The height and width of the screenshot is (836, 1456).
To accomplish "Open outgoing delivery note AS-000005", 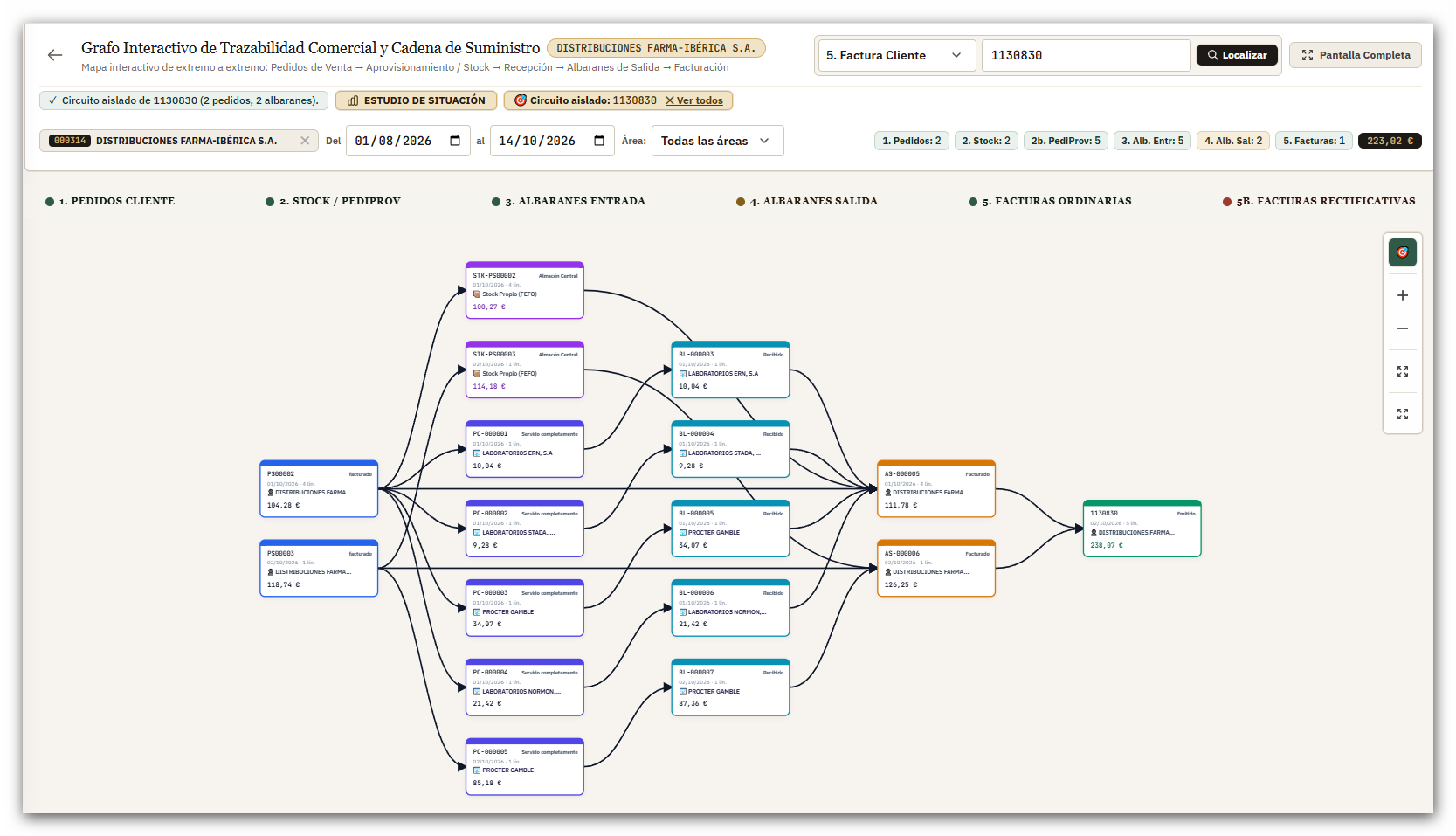I will point(936,489).
